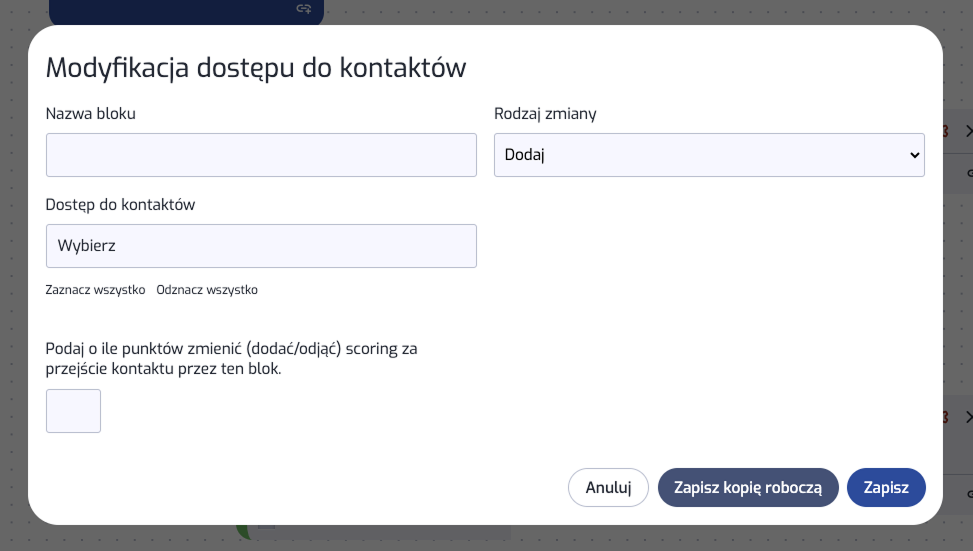Click the lower-right partially hidden link icon
Screen dimensions: 973x551
(x=968, y=493)
